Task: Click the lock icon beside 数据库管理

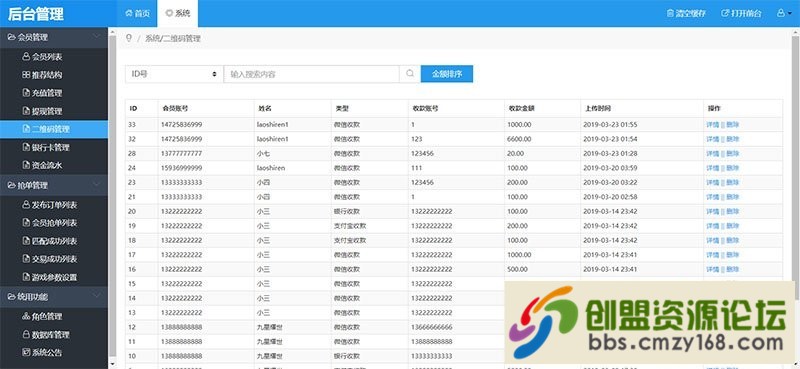Action: point(27,334)
